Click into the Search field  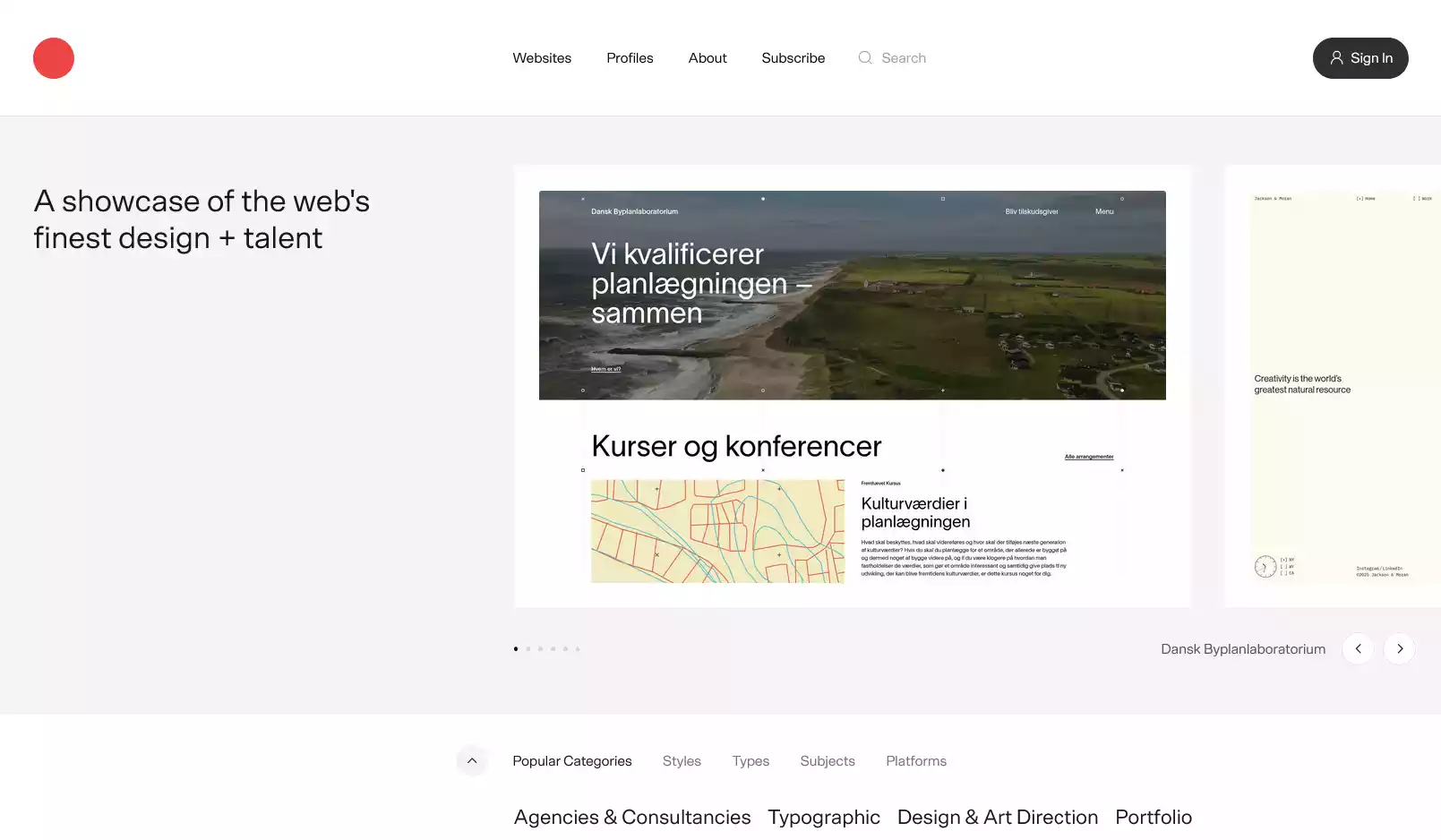tap(904, 58)
